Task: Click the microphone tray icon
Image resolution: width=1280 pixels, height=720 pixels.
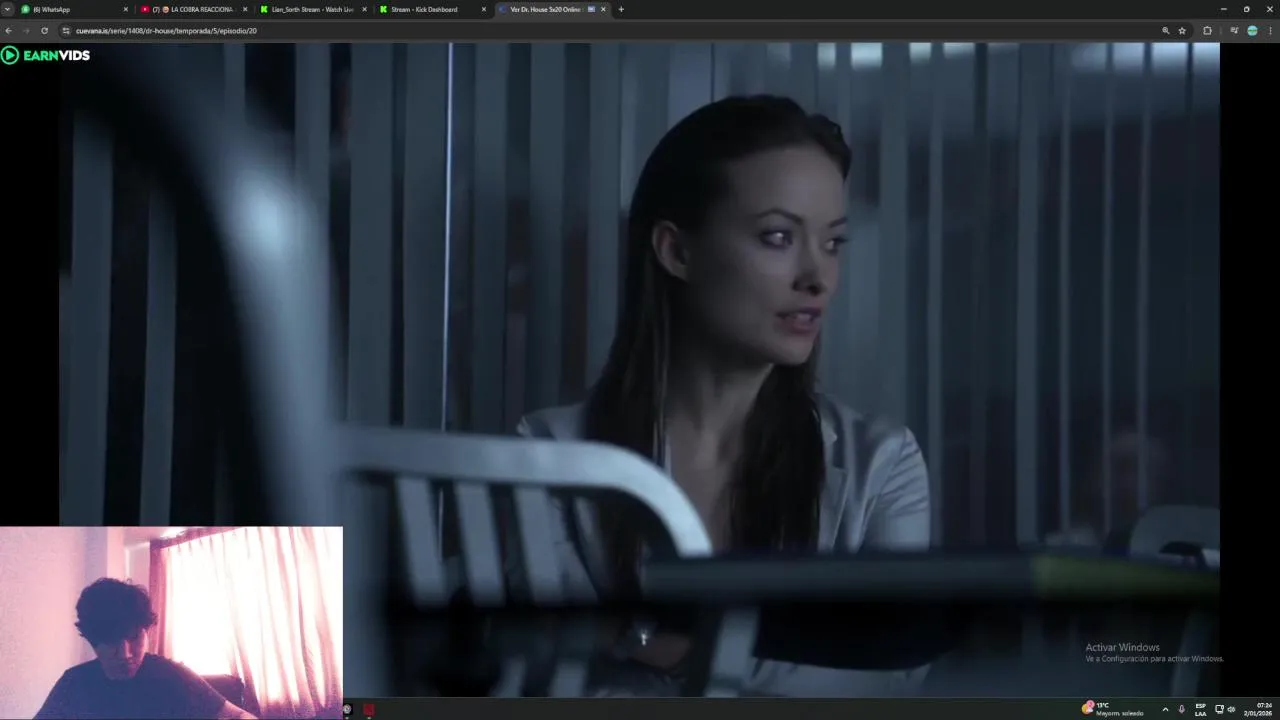Action: click(x=1181, y=709)
